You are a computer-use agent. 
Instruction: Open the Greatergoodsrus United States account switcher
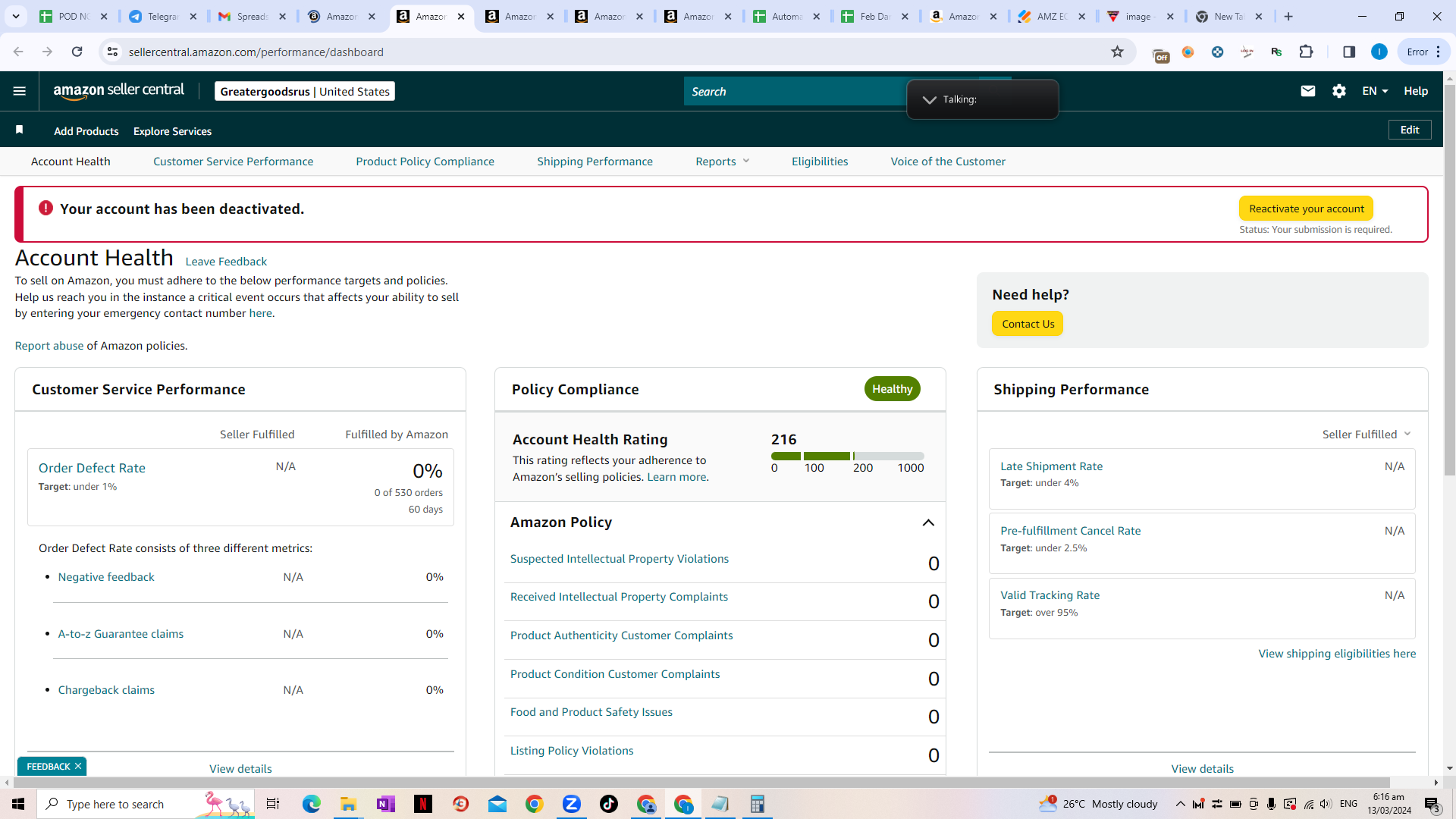tap(305, 91)
